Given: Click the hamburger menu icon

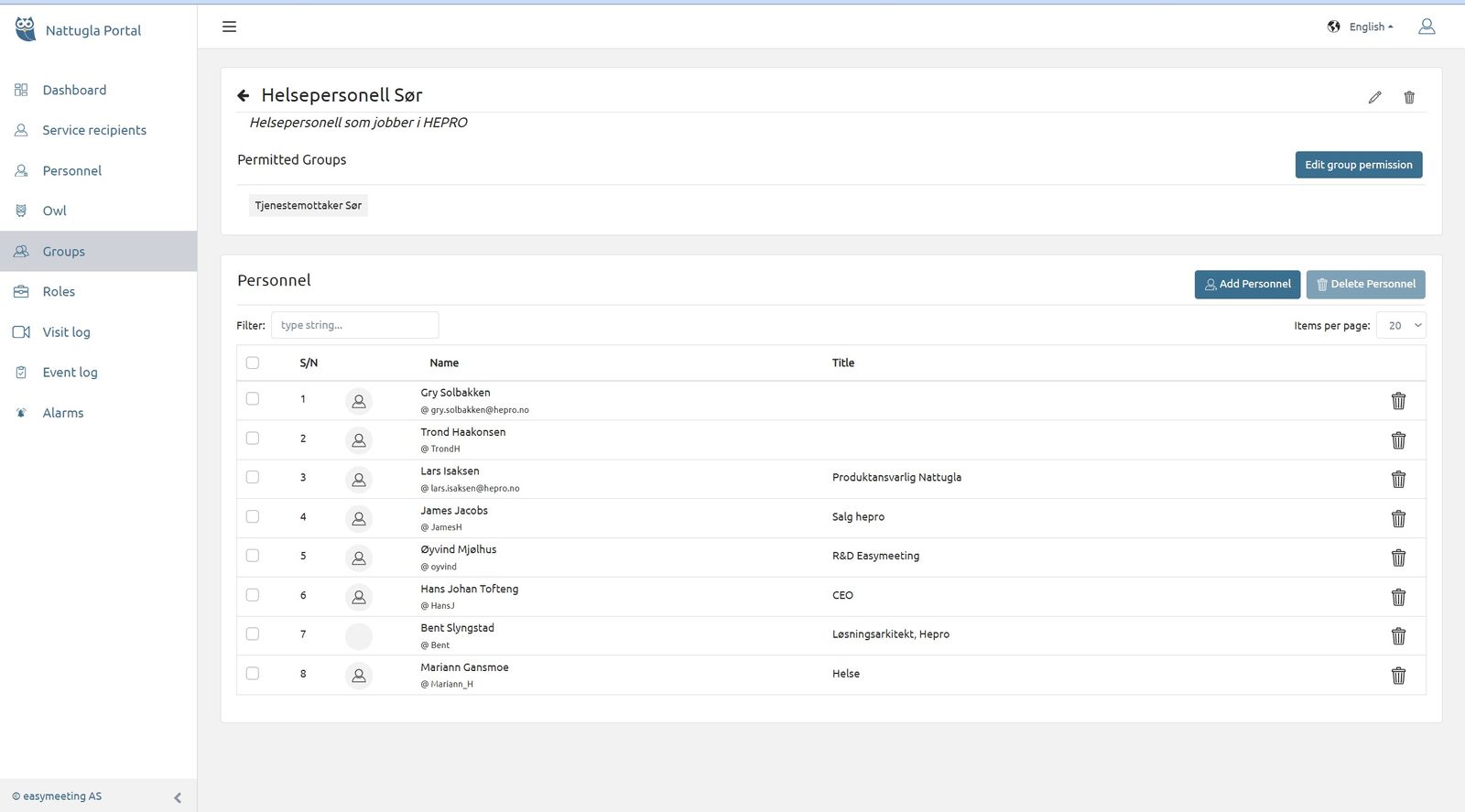Looking at the screenshot, I should coord(229,27).
